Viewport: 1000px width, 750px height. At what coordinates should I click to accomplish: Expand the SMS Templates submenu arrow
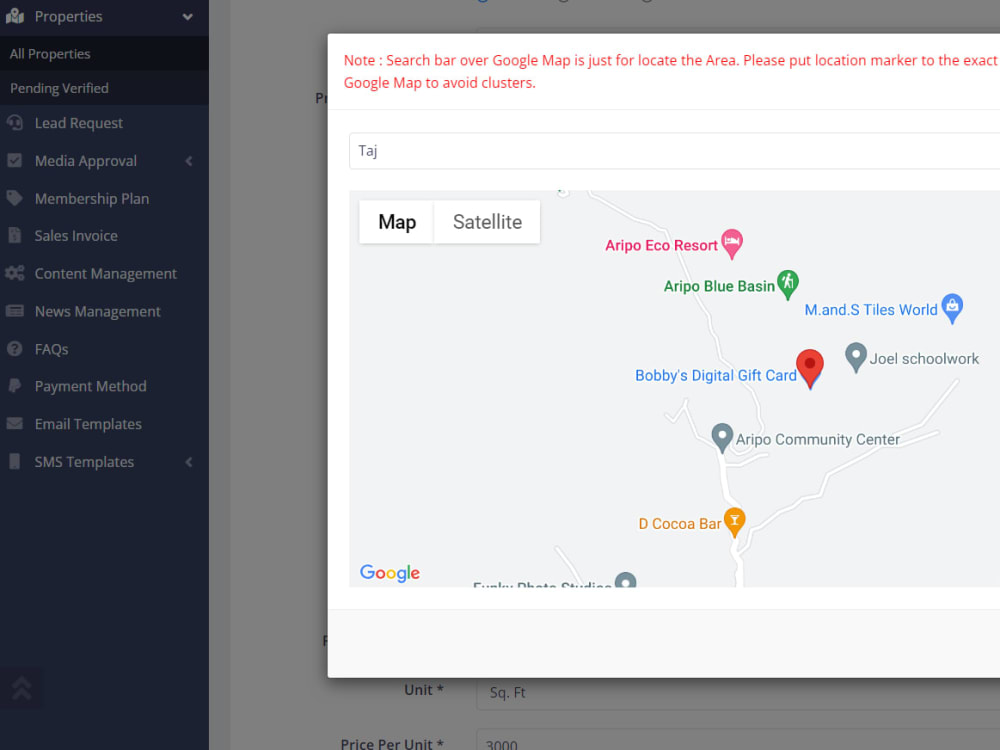click(189, 462)
